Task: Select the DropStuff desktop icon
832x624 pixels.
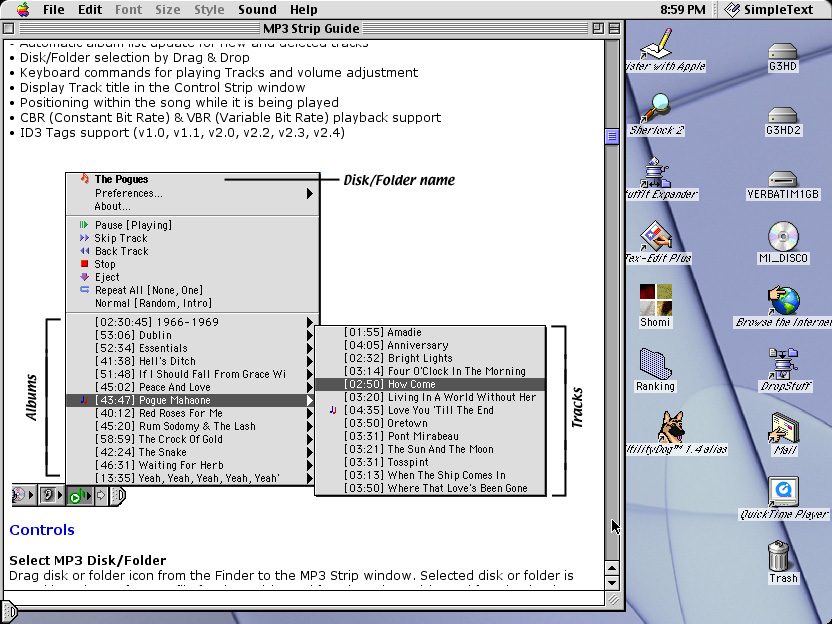Action: (784, 363)
